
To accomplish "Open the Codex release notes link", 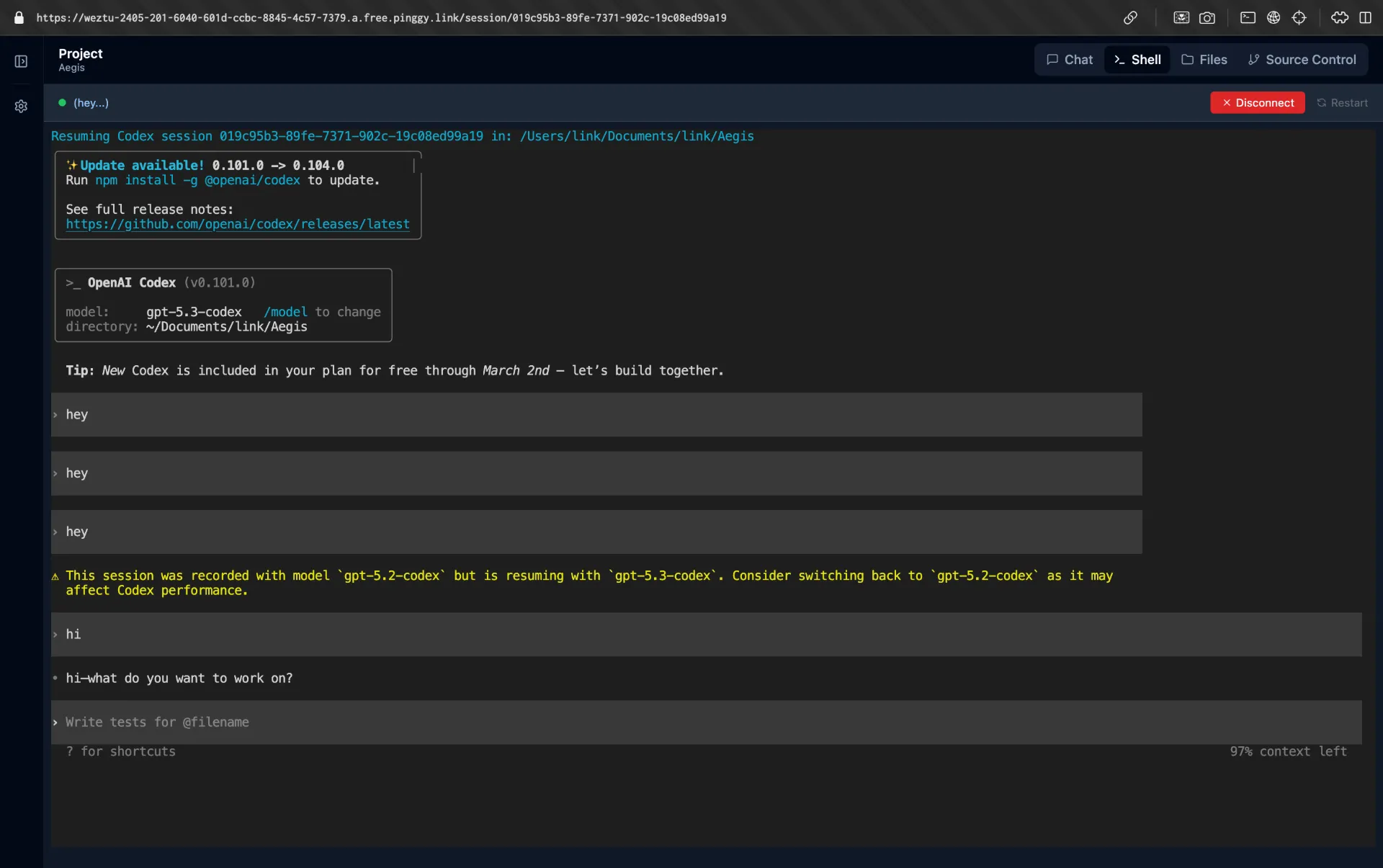I will [x=238, y=224].
